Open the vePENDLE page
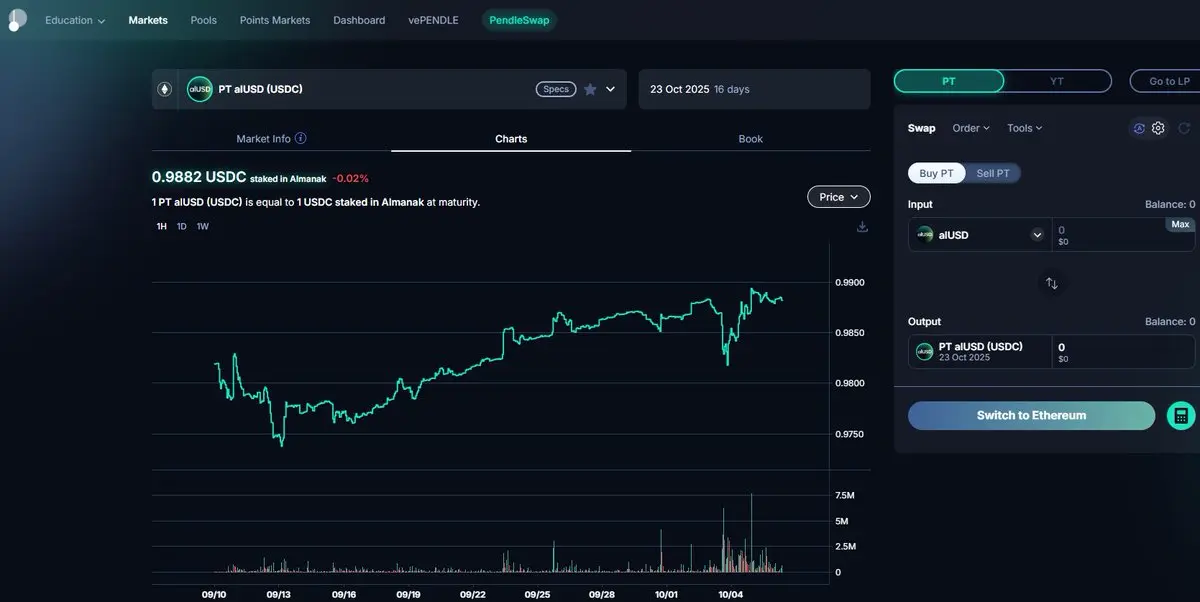Screen dimensions: 1200x602 [x=433, y=20]
